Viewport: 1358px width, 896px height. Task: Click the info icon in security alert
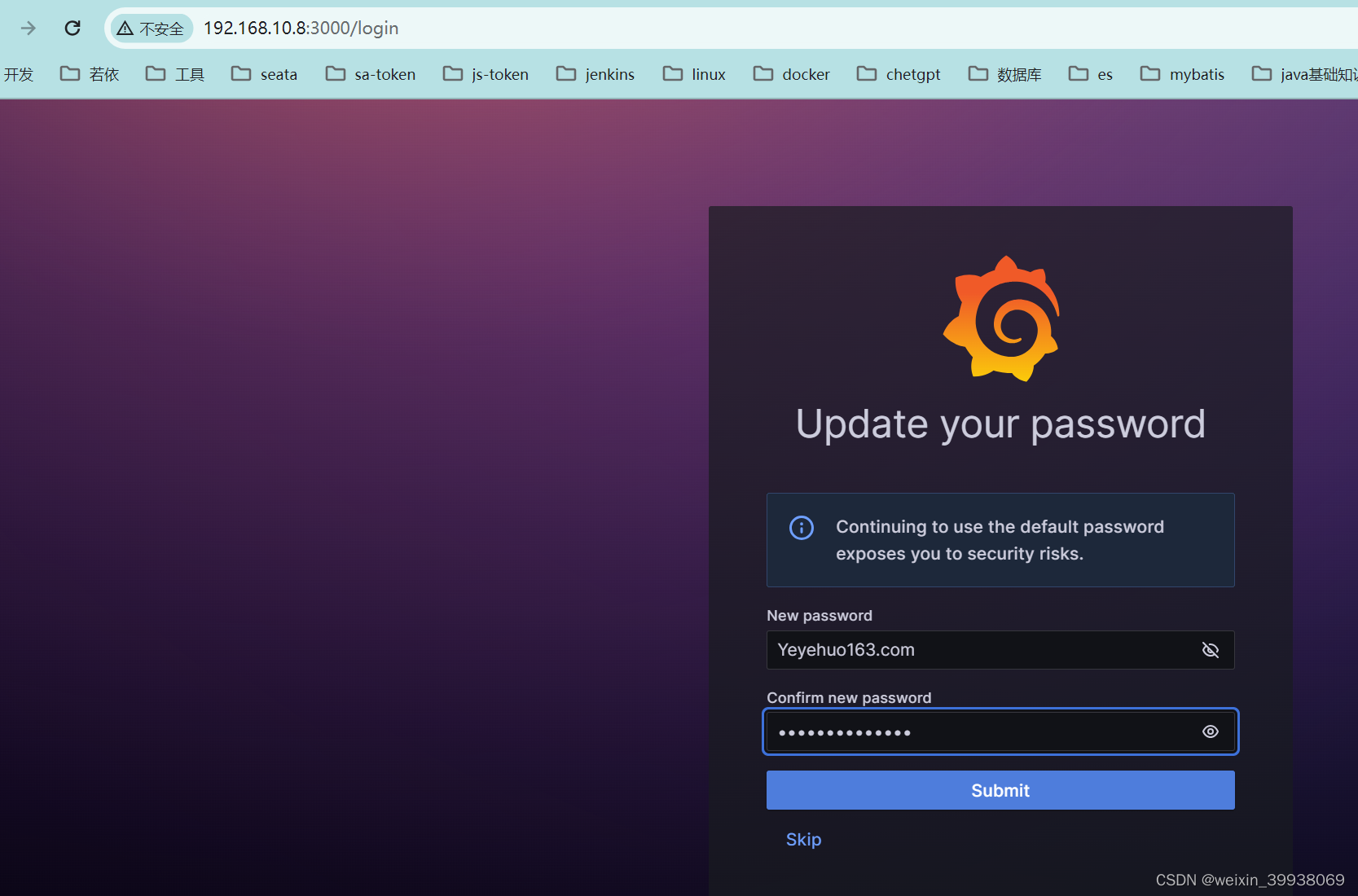802,528
